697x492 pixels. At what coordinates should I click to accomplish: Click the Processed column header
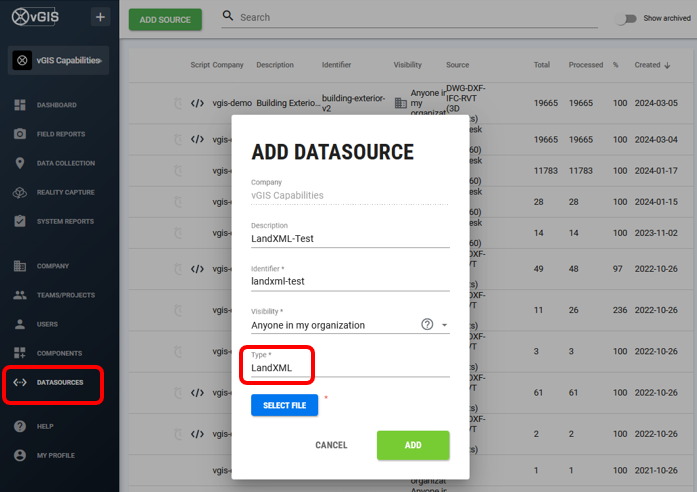[585, 65]
